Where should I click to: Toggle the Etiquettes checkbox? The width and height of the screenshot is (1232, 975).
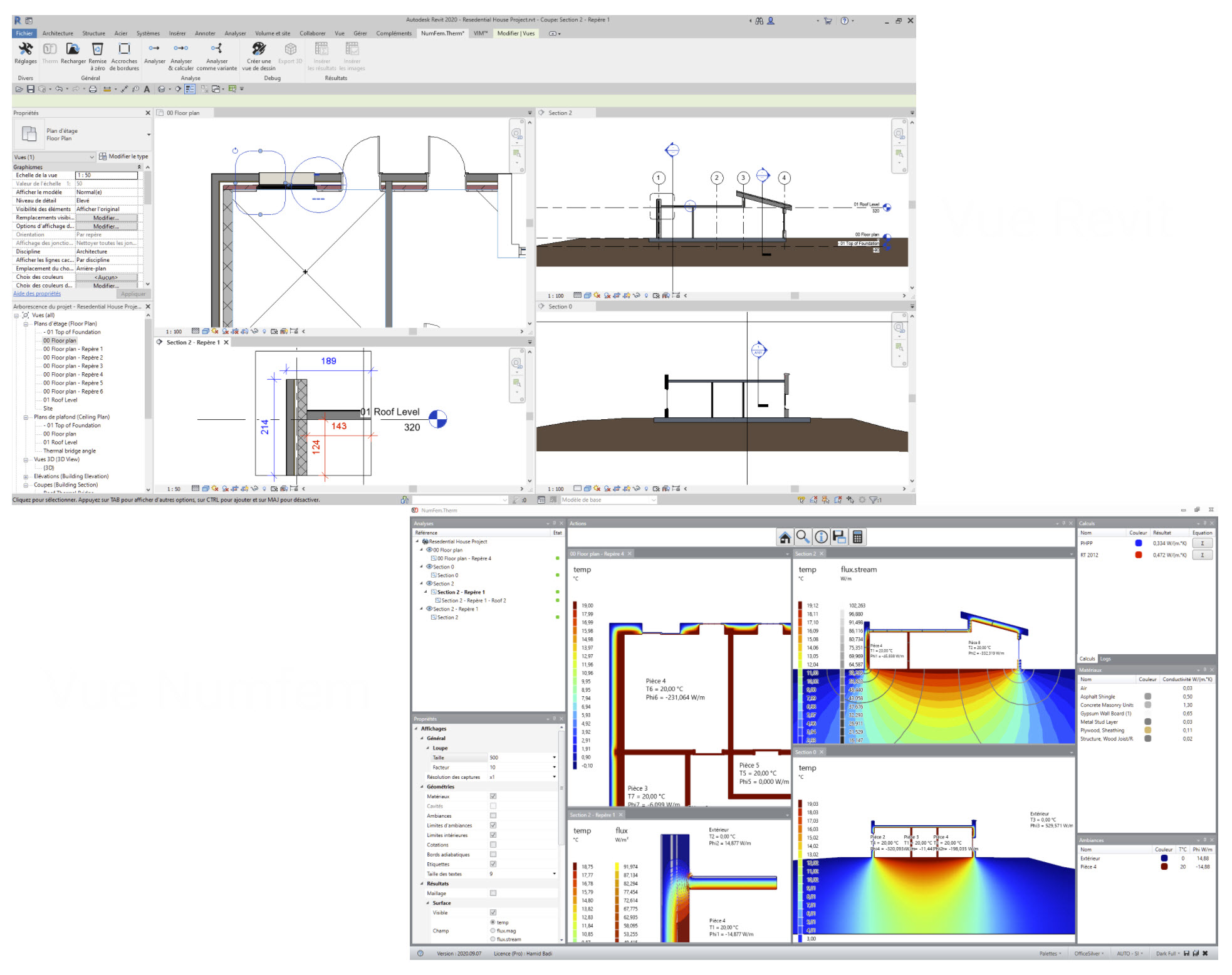click(493, 864)
